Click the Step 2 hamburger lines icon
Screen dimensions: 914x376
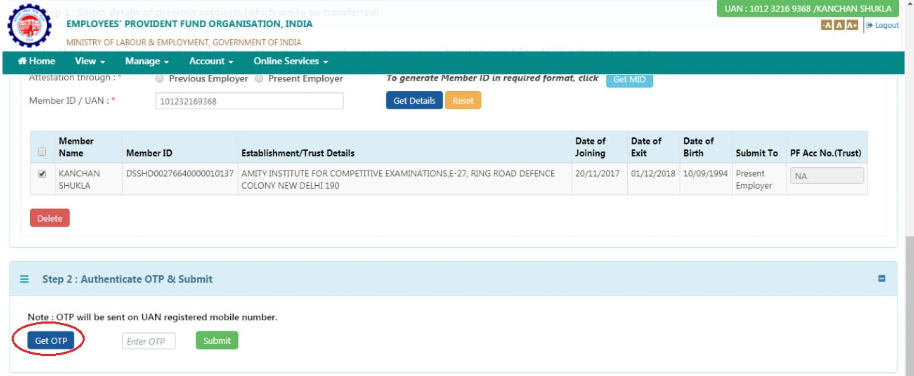point(24,279)
